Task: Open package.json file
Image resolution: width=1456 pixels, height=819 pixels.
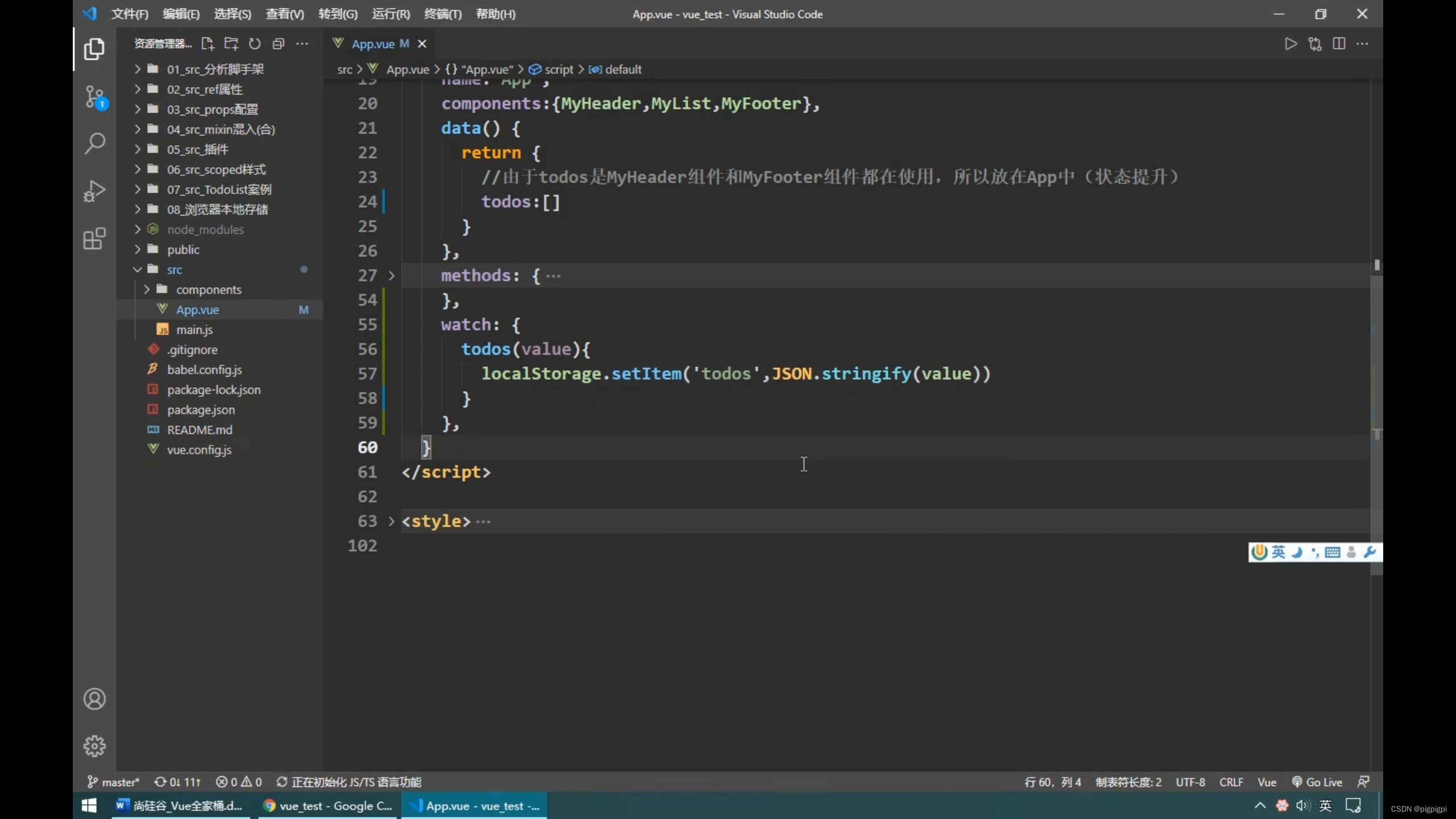Action: tap(220, 410)
